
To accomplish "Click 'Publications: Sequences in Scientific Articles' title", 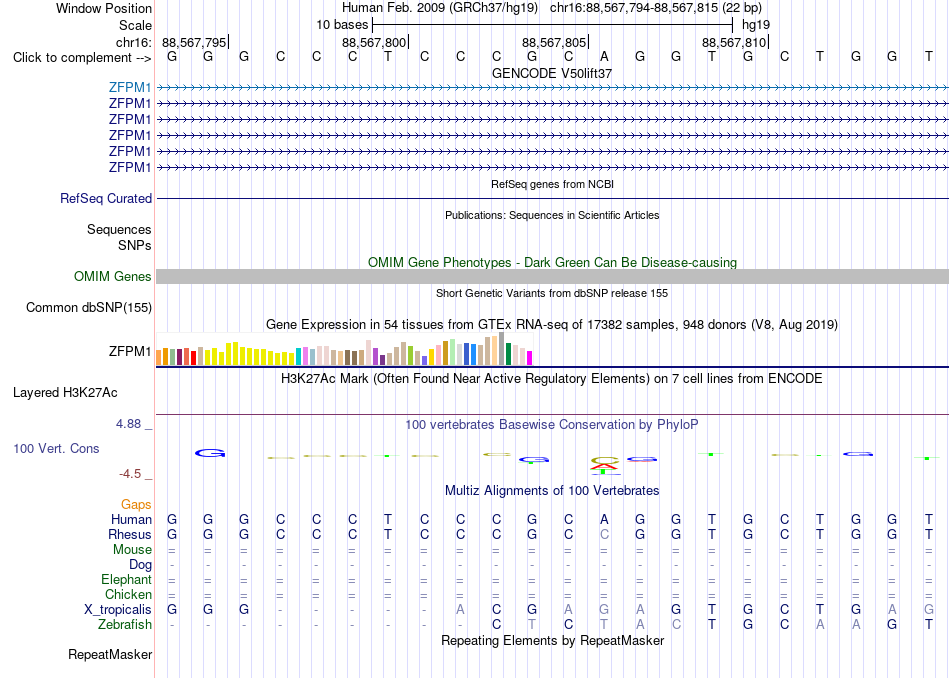I will (552, 215).
